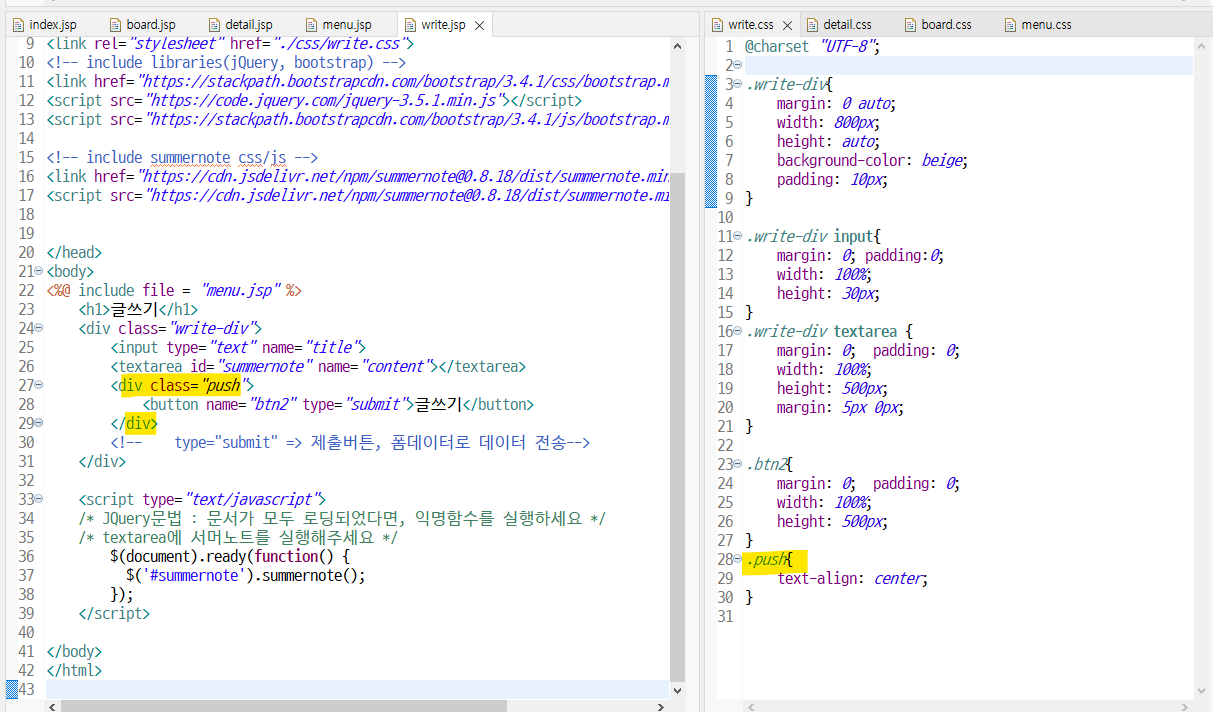1213x712 pixels.
Task: Click "write-div" class value on line 24
Action: (x=213, y=328)
